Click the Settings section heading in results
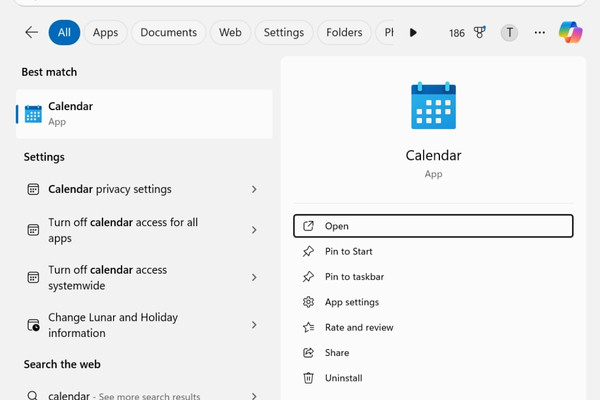 44,157
